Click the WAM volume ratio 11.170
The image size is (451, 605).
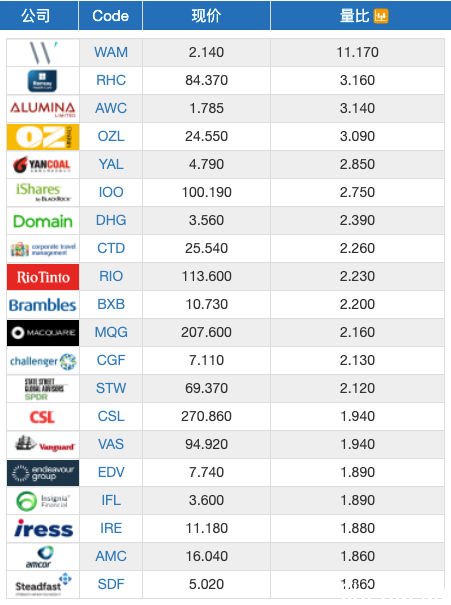click(357, 52)
